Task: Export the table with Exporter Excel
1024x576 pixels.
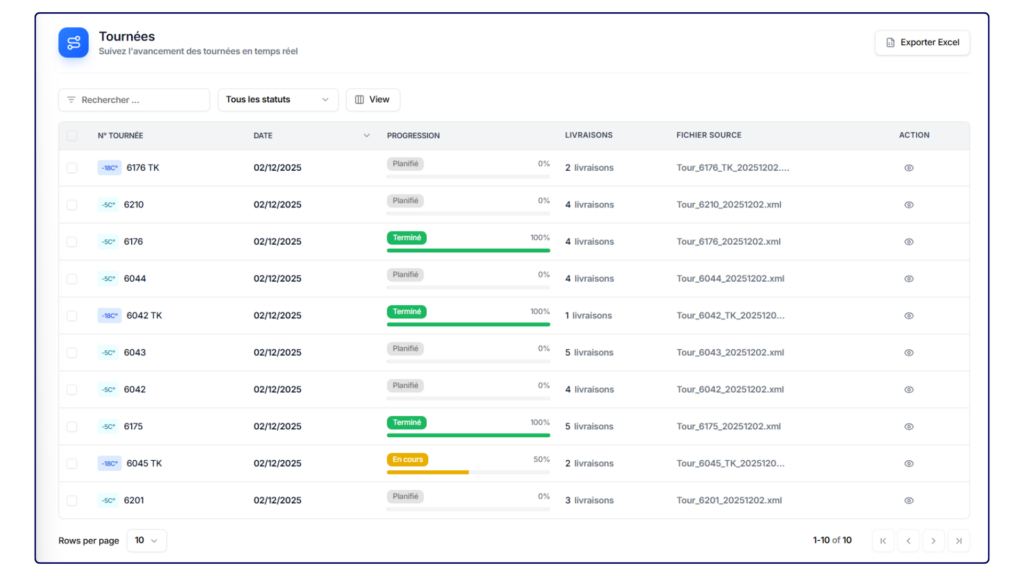Action: pos(922,42)
